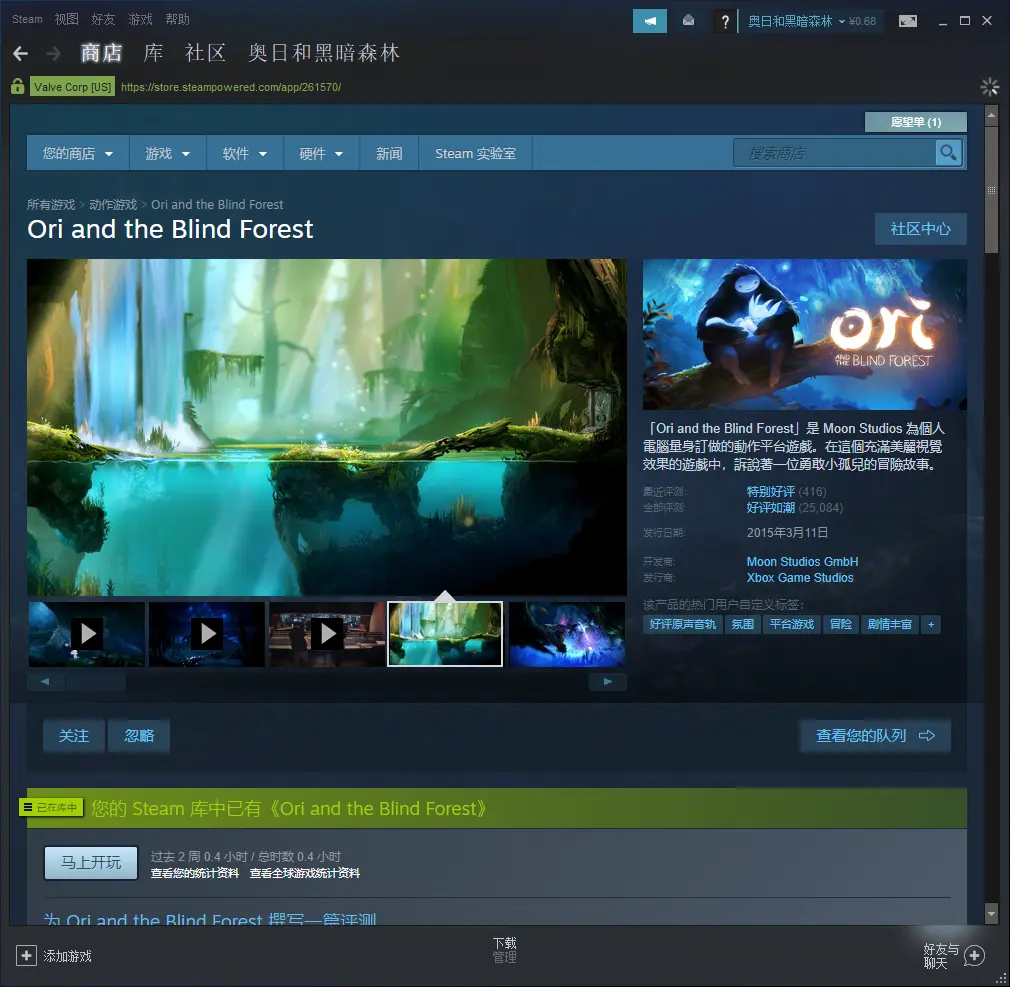Go to the 库 library tab
The image size is (1010, 987).
tap(153, 53)
